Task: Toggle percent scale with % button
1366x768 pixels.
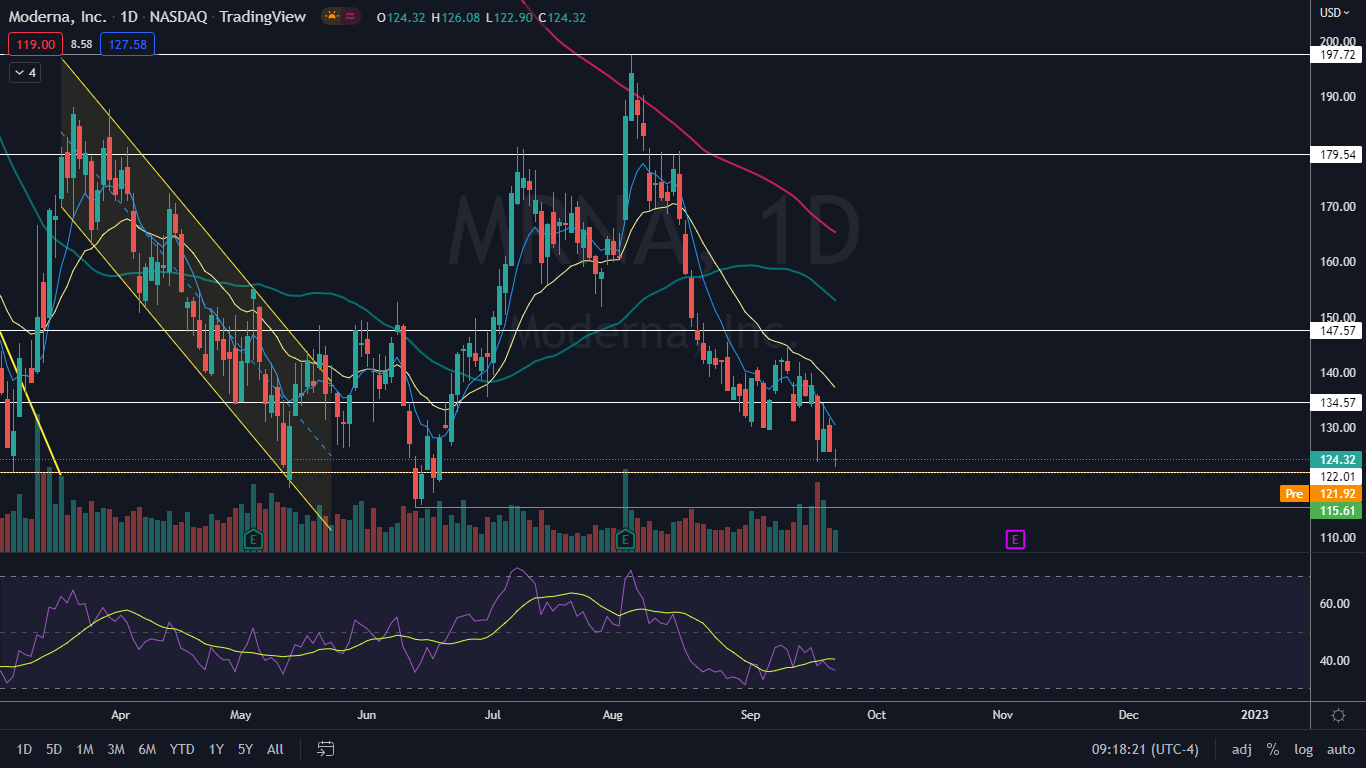Action: [1273, 749]
